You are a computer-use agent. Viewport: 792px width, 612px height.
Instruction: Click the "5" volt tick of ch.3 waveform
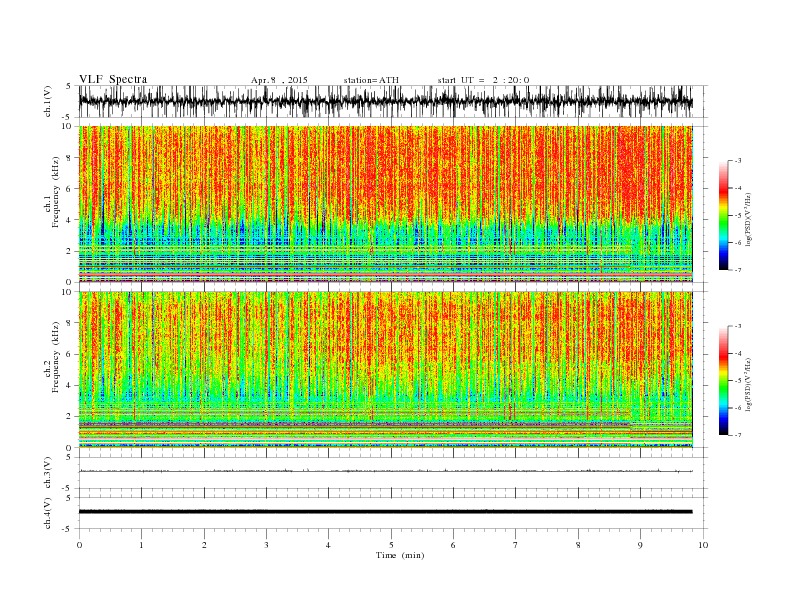69,457
